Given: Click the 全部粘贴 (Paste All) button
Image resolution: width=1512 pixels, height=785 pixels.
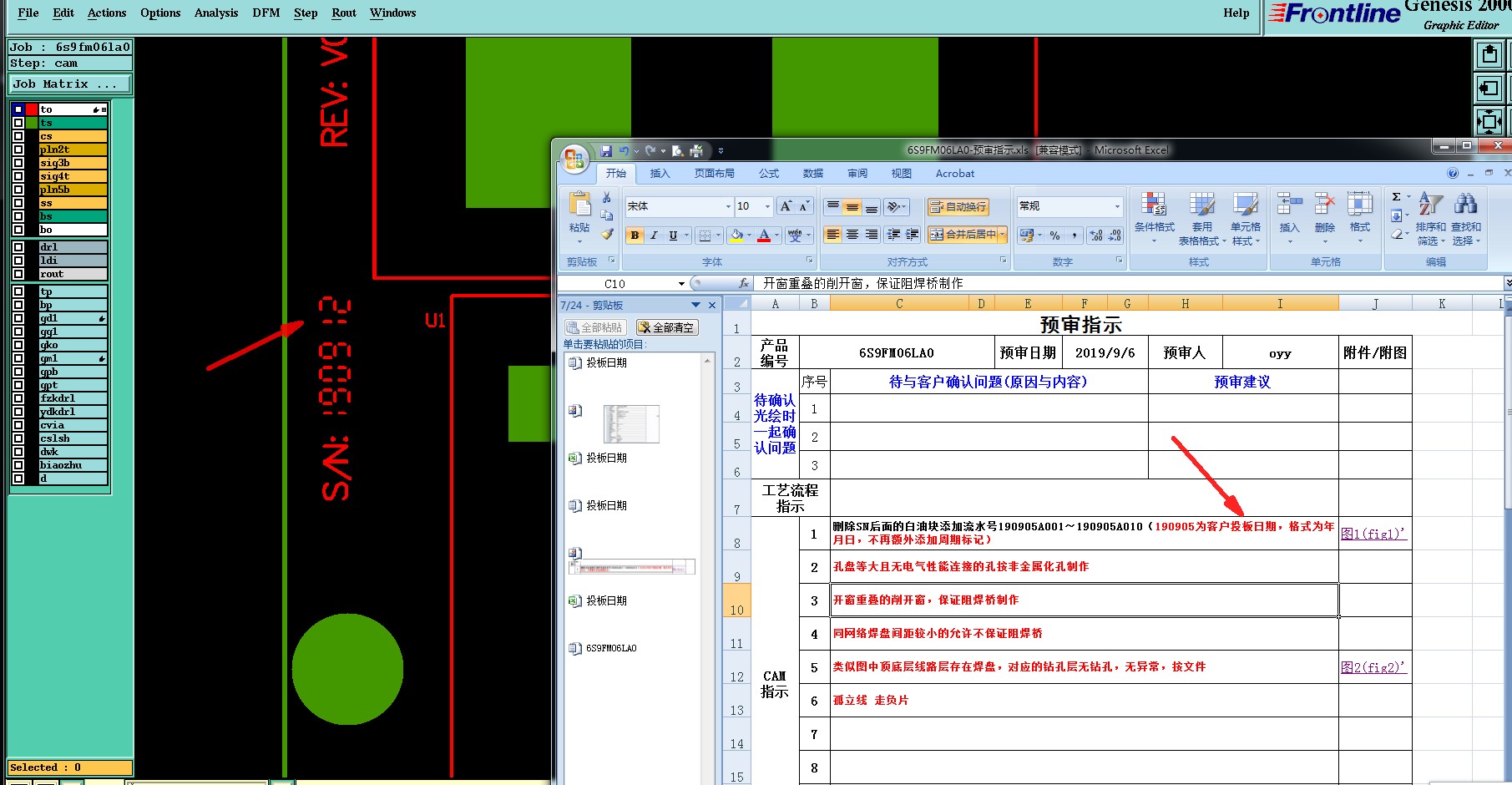Looking at the screenshot, I should pyautogui.click(x=595, y=327).
